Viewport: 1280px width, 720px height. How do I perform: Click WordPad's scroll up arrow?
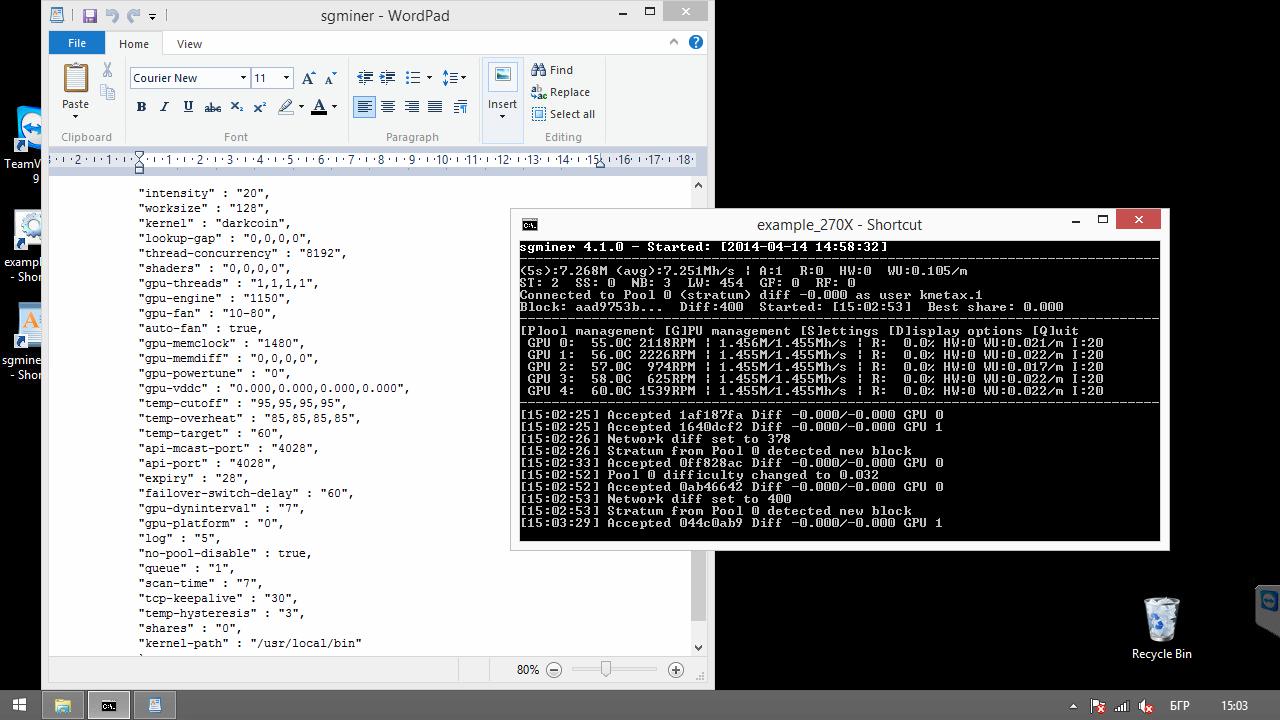tap(698, 185)
